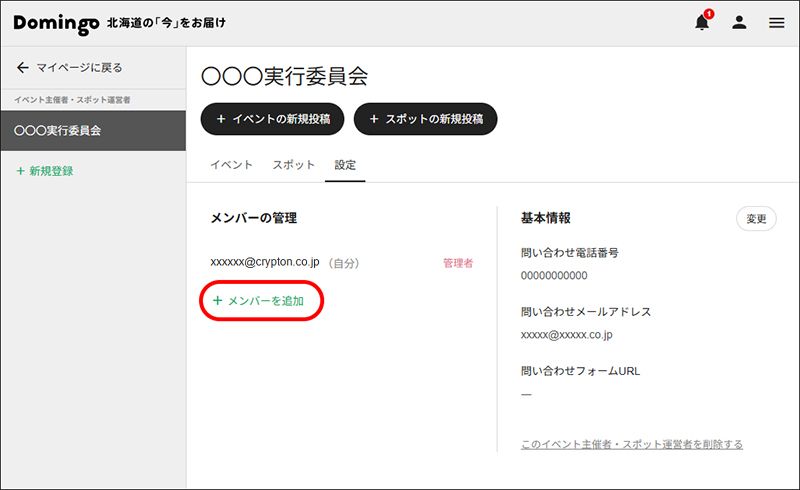Click the イベントの新規投稿 button
Screen dimensions: 800x490
[272, 119]
